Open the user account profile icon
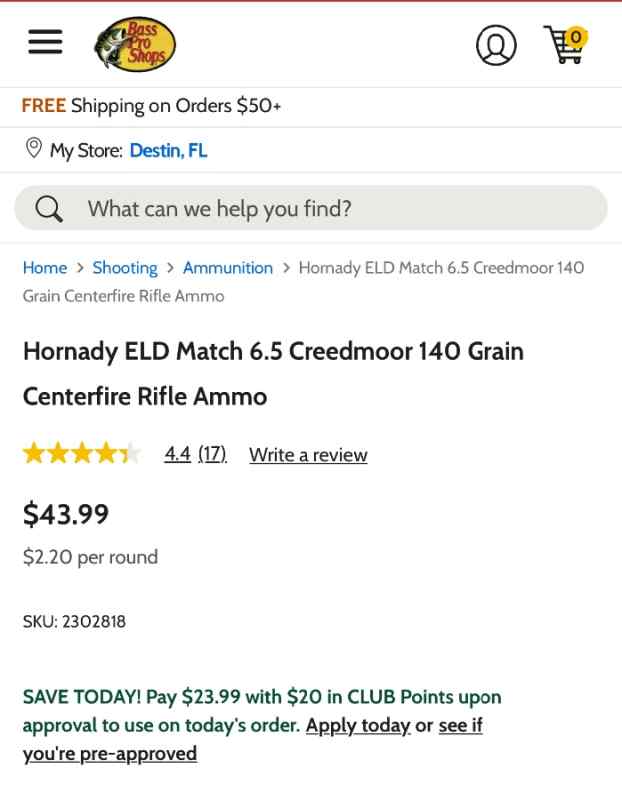The width and height of the screenshot is (622, 800). 496,45
